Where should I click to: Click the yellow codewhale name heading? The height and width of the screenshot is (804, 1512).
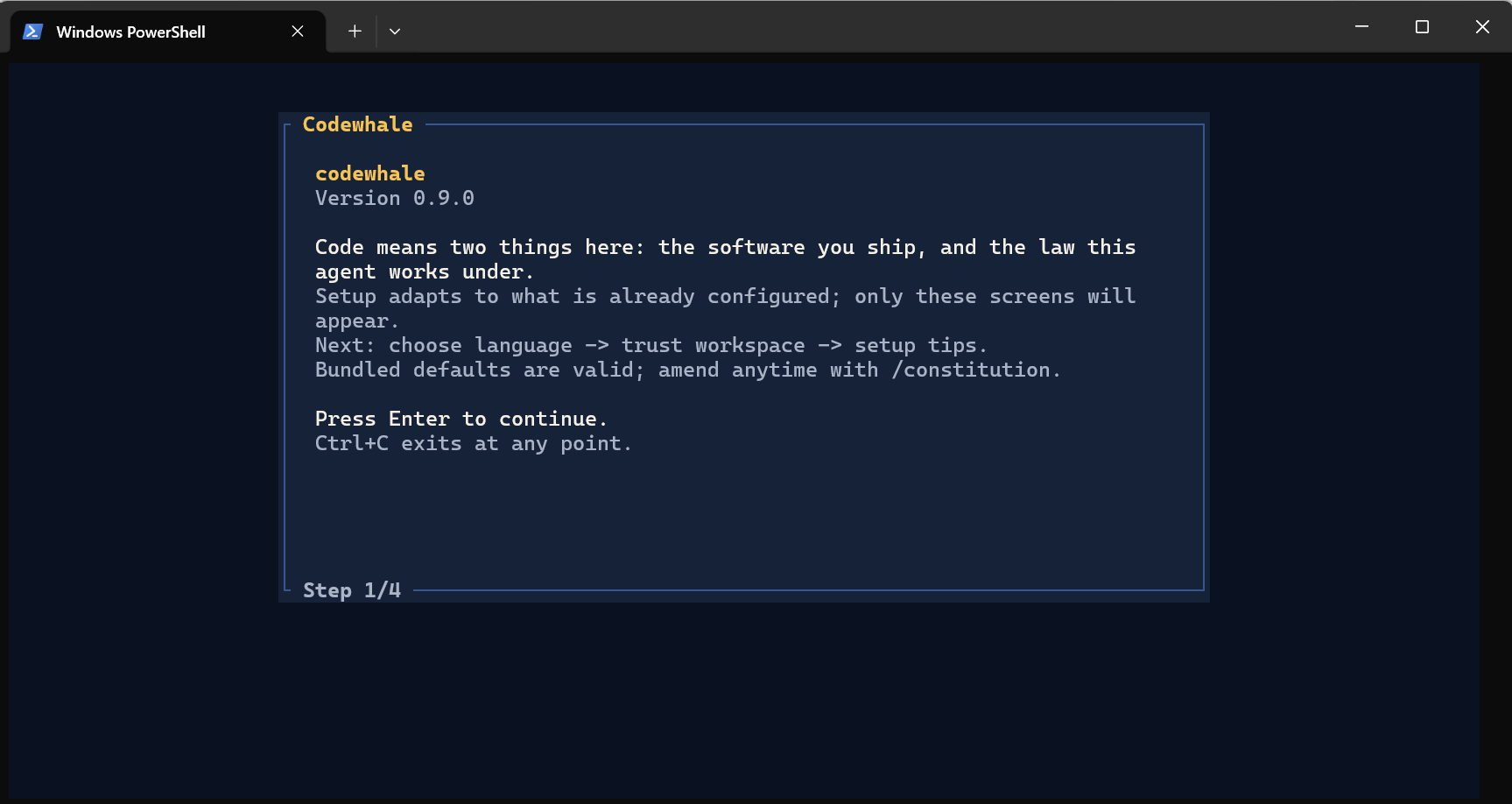[x=369, y=173]
